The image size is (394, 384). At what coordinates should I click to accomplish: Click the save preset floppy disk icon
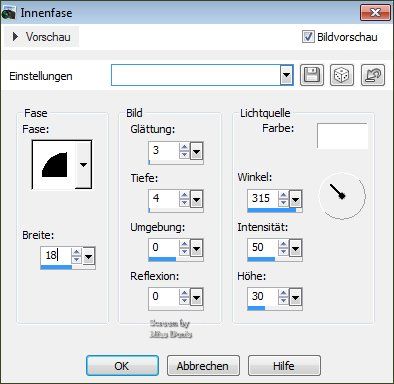coord(312,75)
